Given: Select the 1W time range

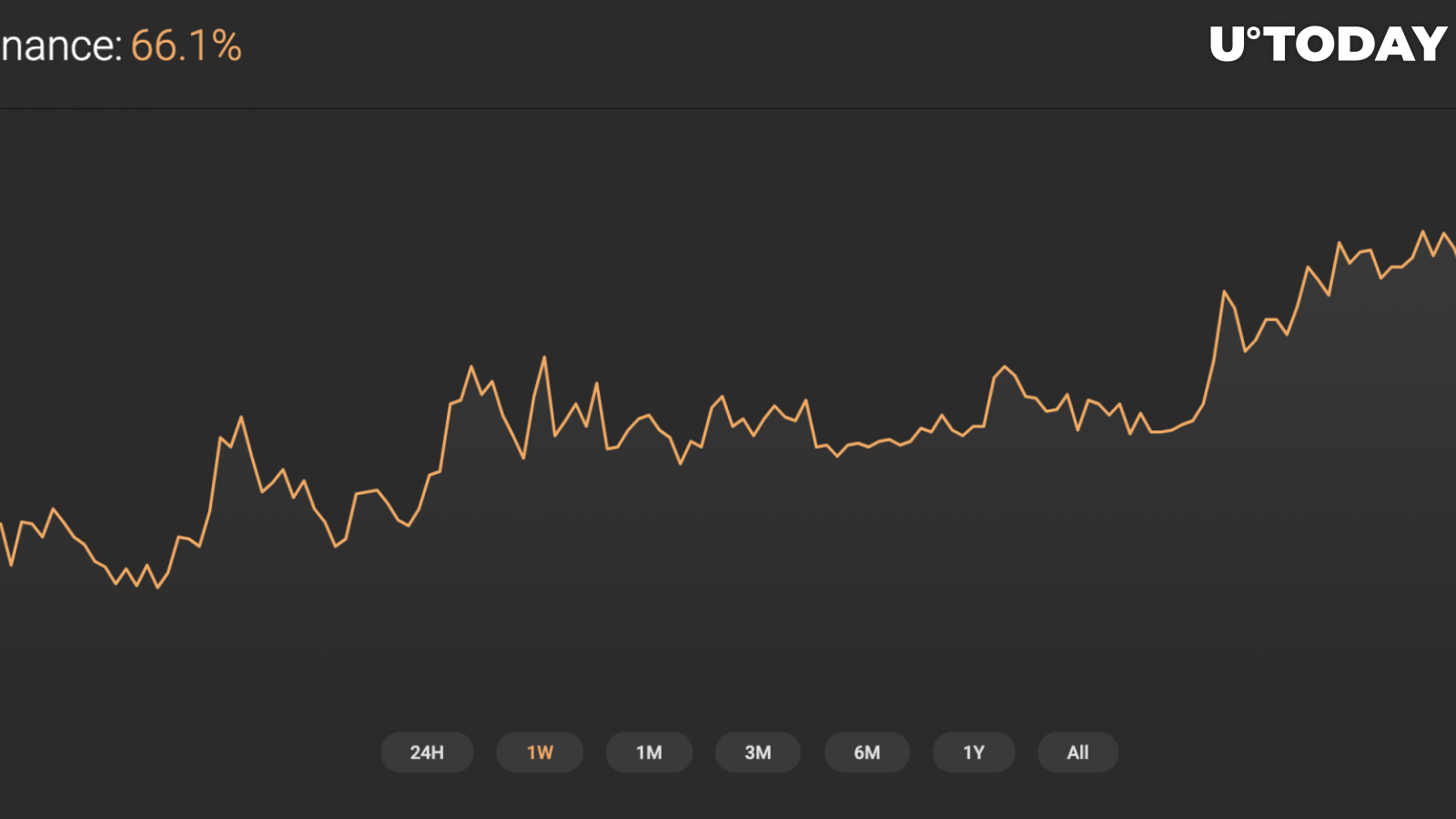Looking at the screenshot, I should coord(540,753).
